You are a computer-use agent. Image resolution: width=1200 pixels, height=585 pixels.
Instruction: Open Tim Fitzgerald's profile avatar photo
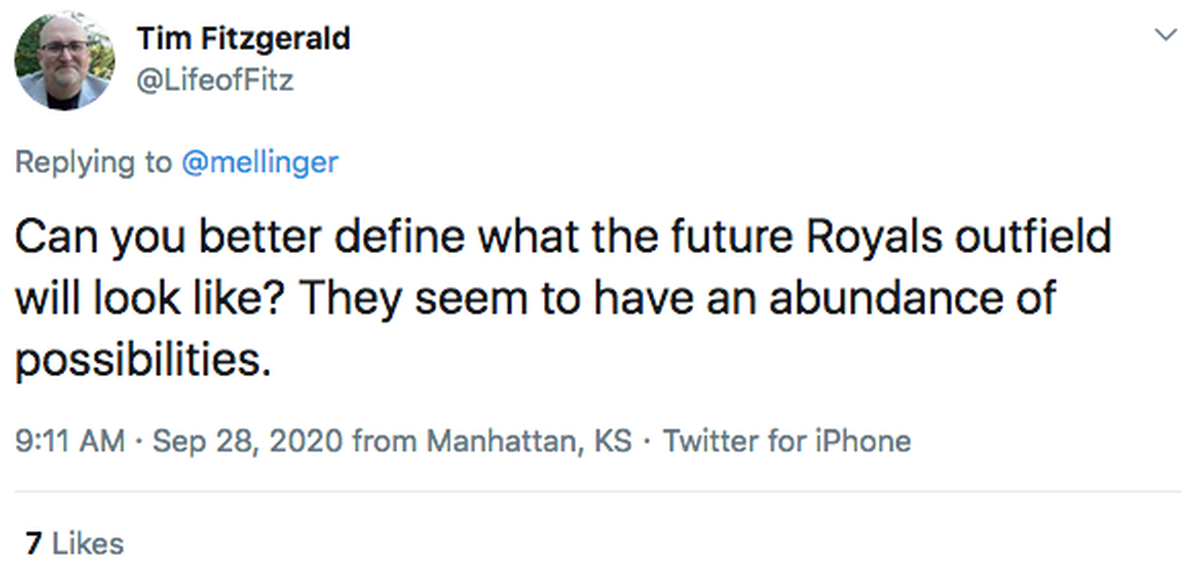tap(64, 62)
